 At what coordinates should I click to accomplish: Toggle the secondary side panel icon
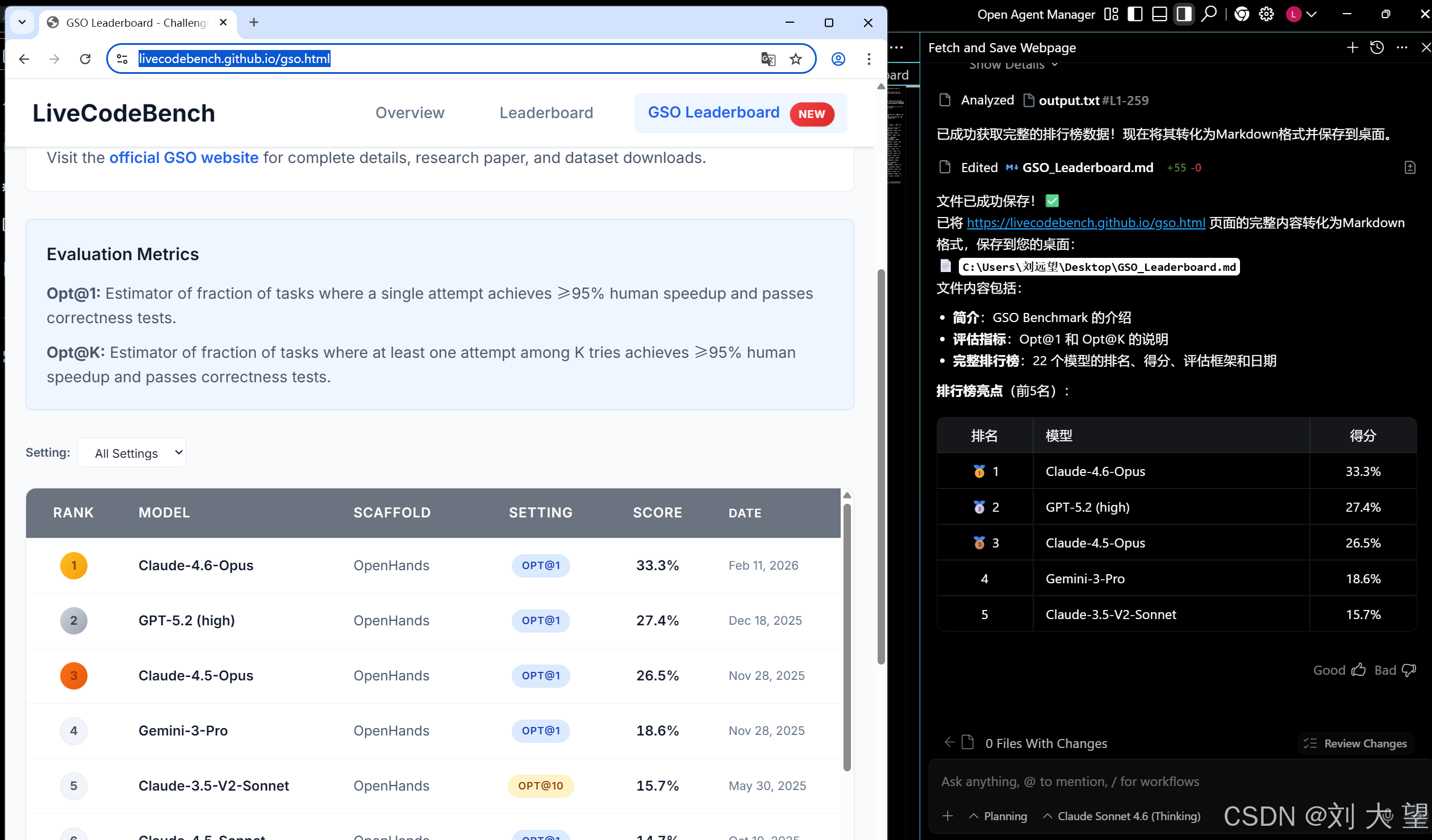tap(1184, 14)
